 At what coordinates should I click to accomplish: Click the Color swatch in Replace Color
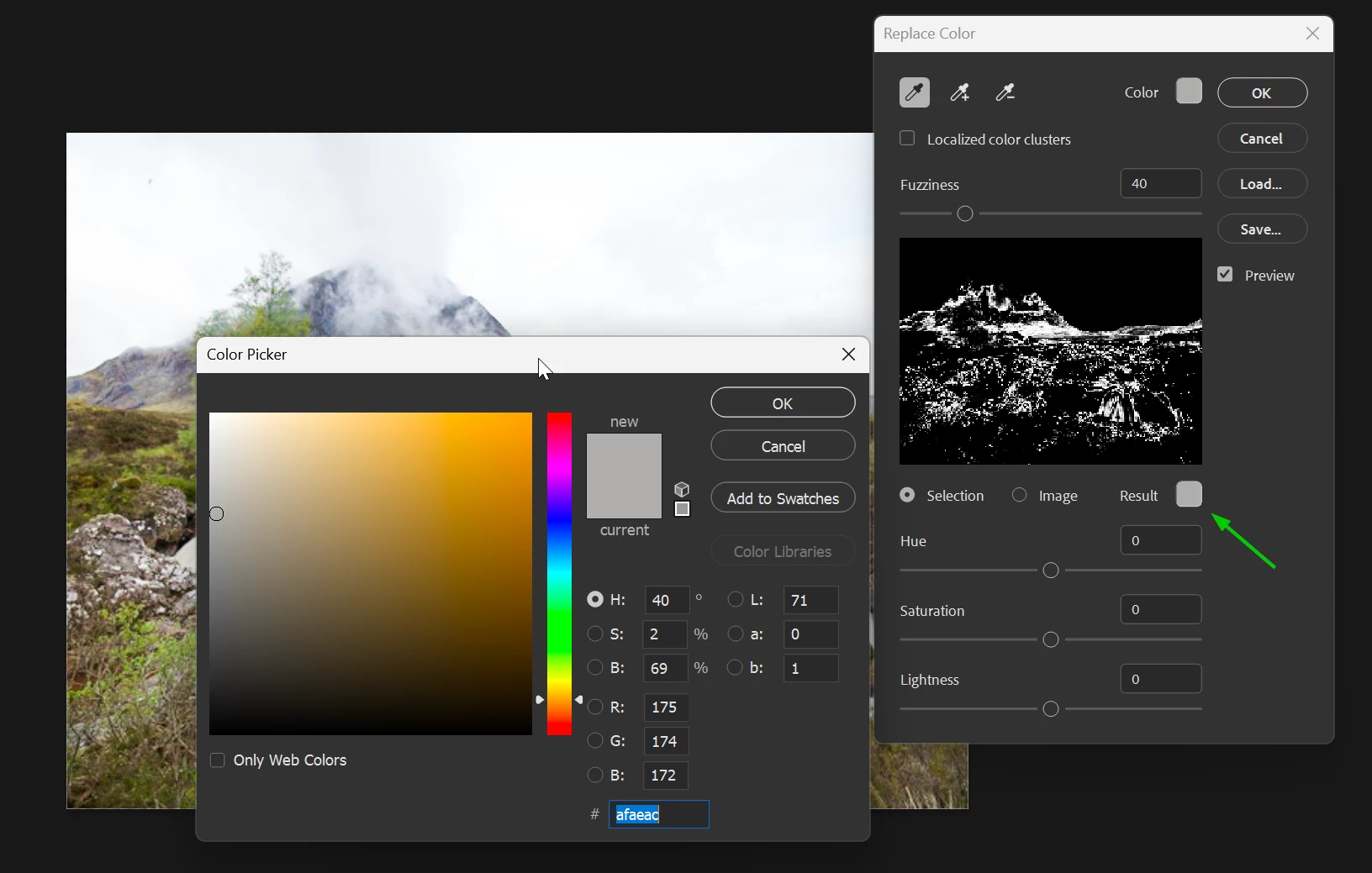tap(1189, 91)
